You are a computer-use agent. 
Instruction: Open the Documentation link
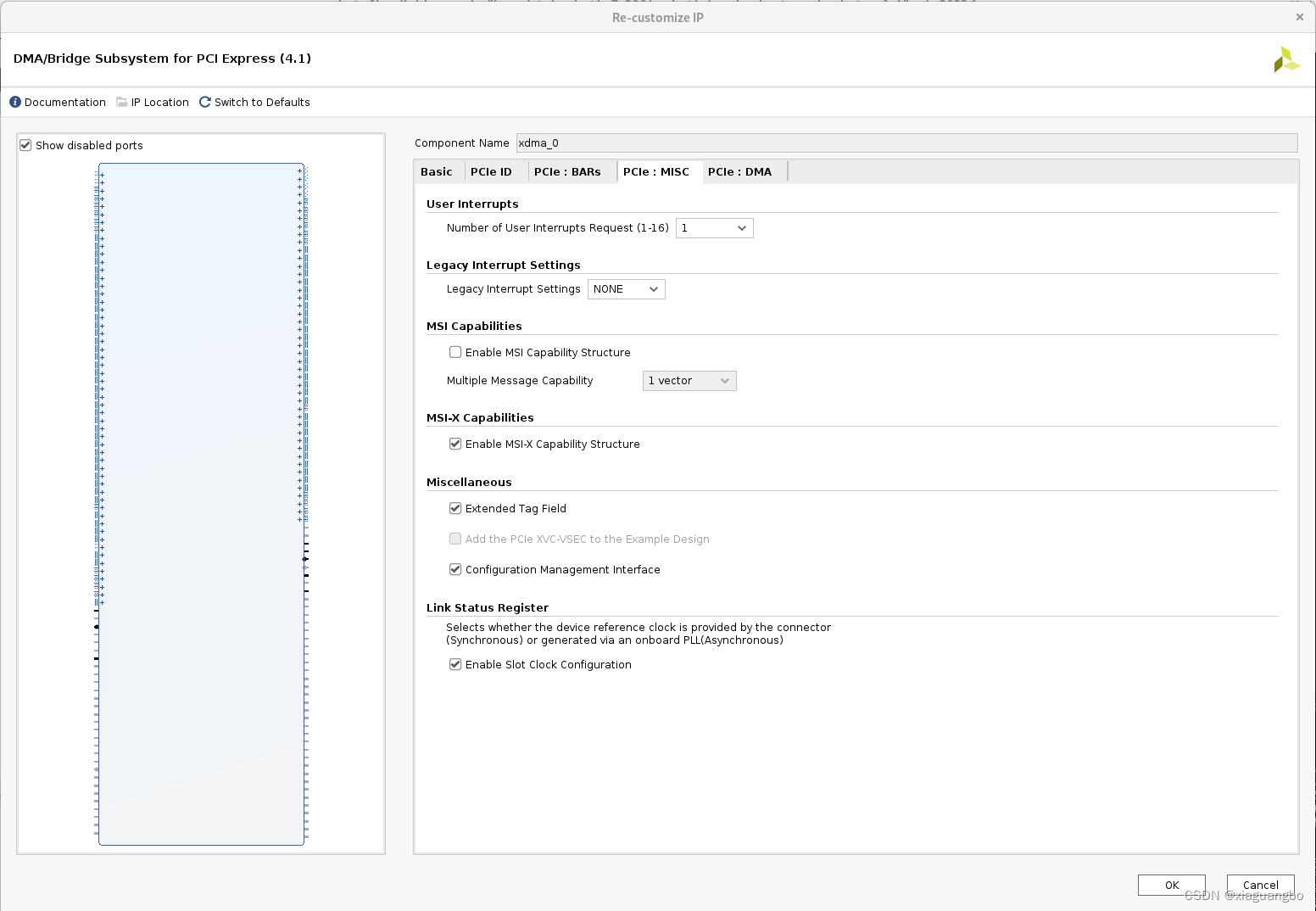(65, 102)
